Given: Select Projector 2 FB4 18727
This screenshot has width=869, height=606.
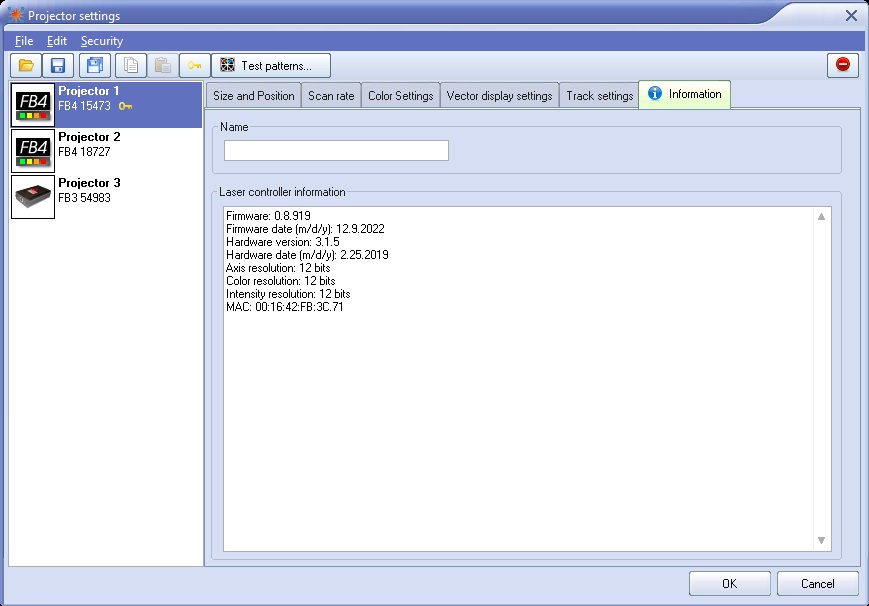Looking at the screenshot, I should 105,150.
